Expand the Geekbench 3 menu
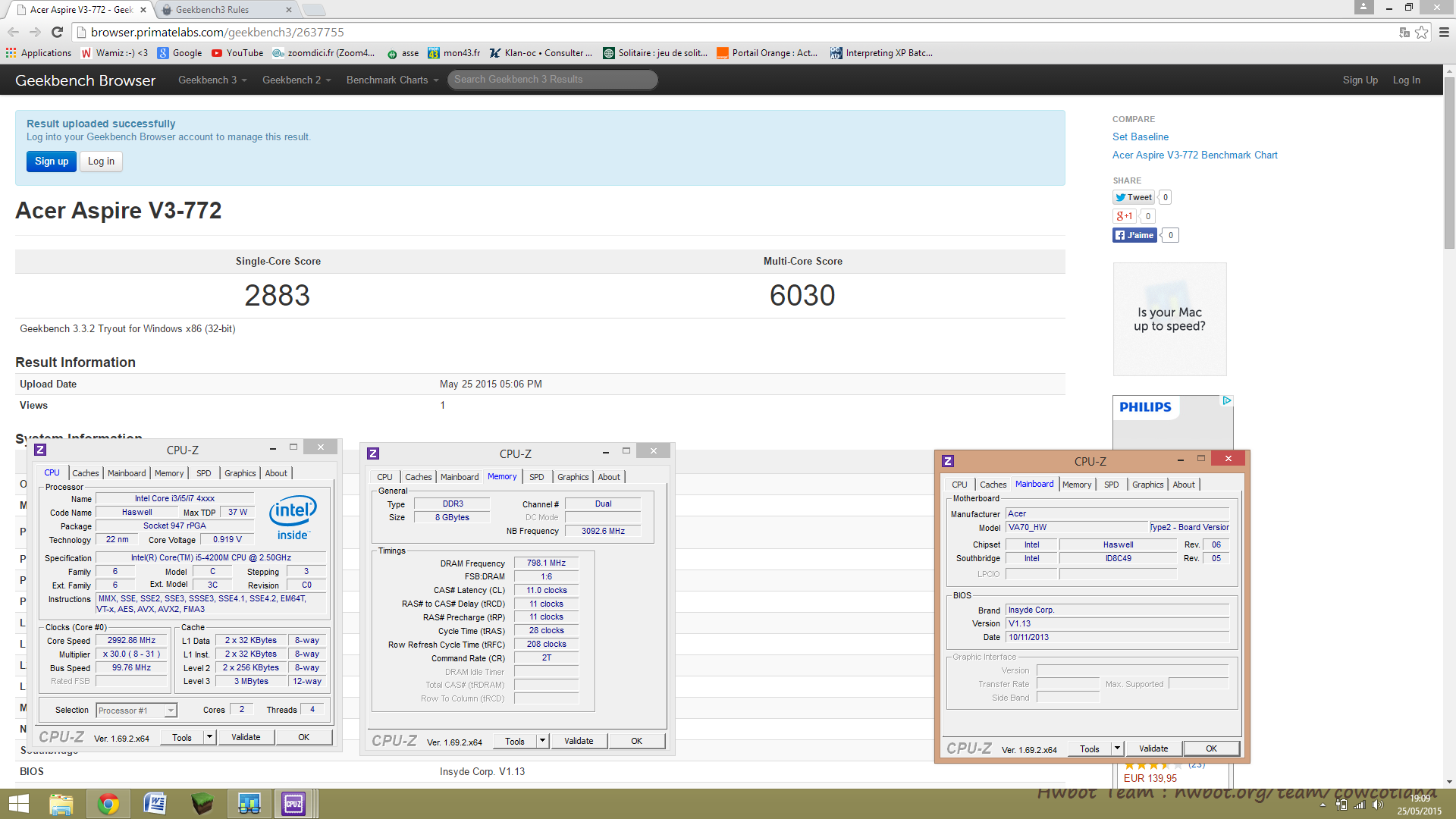 coord(212,80)
